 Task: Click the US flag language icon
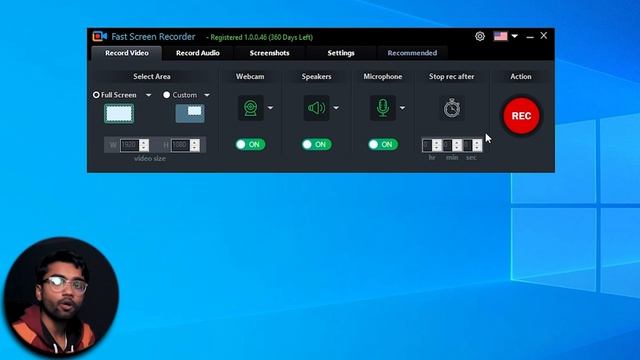500,36
